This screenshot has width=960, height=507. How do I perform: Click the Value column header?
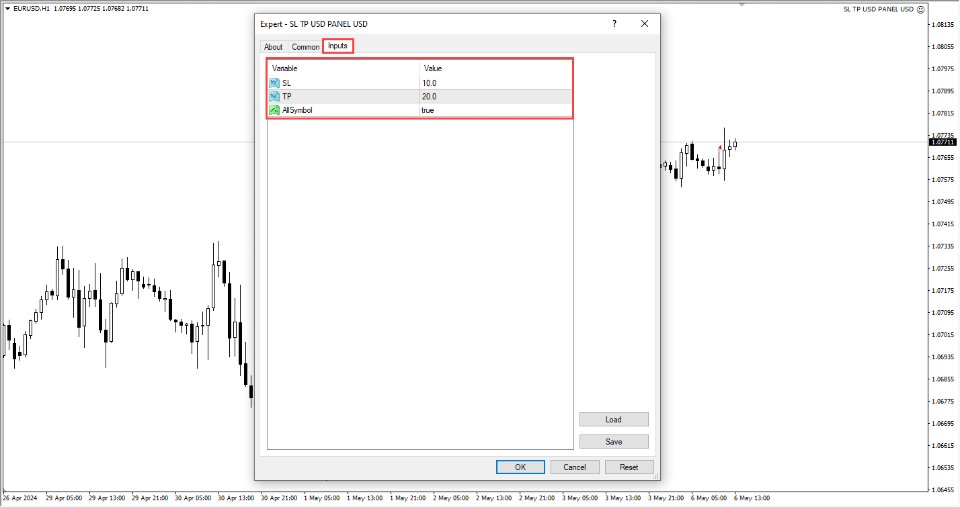[x=495, y=68]
